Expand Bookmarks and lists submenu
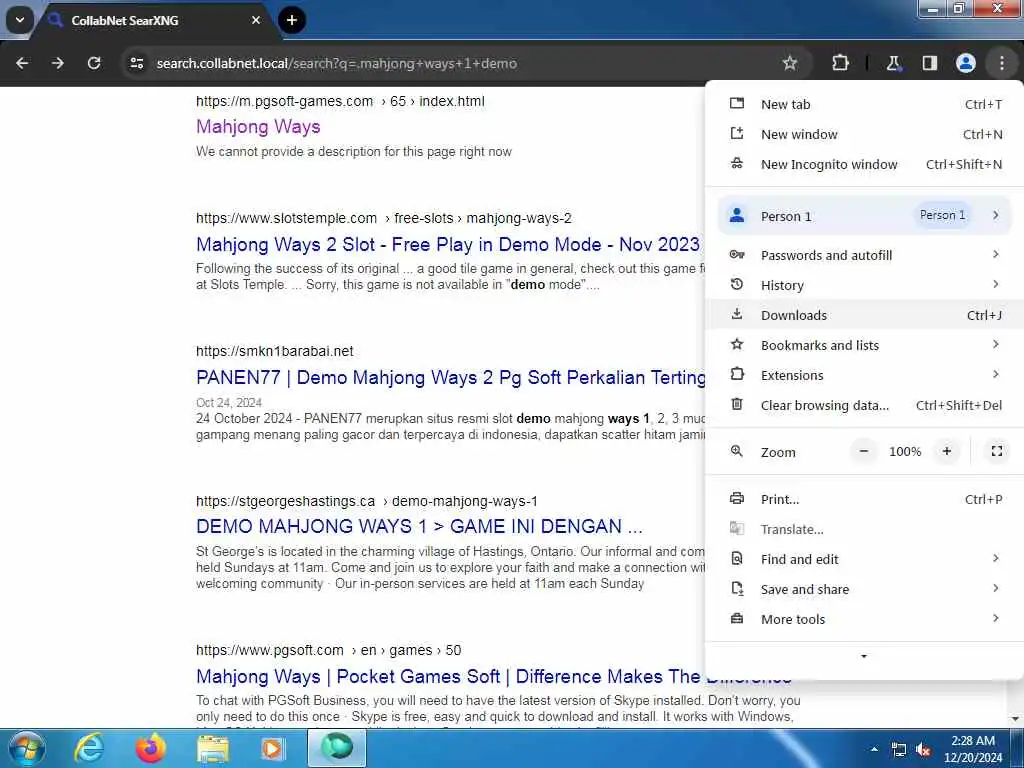The height and width of the screenshot is (768, 1024). coord(864,345)
